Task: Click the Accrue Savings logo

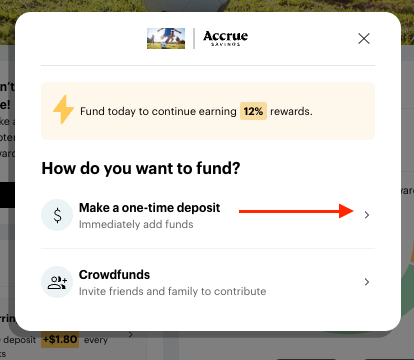Action: coord(225,38)
